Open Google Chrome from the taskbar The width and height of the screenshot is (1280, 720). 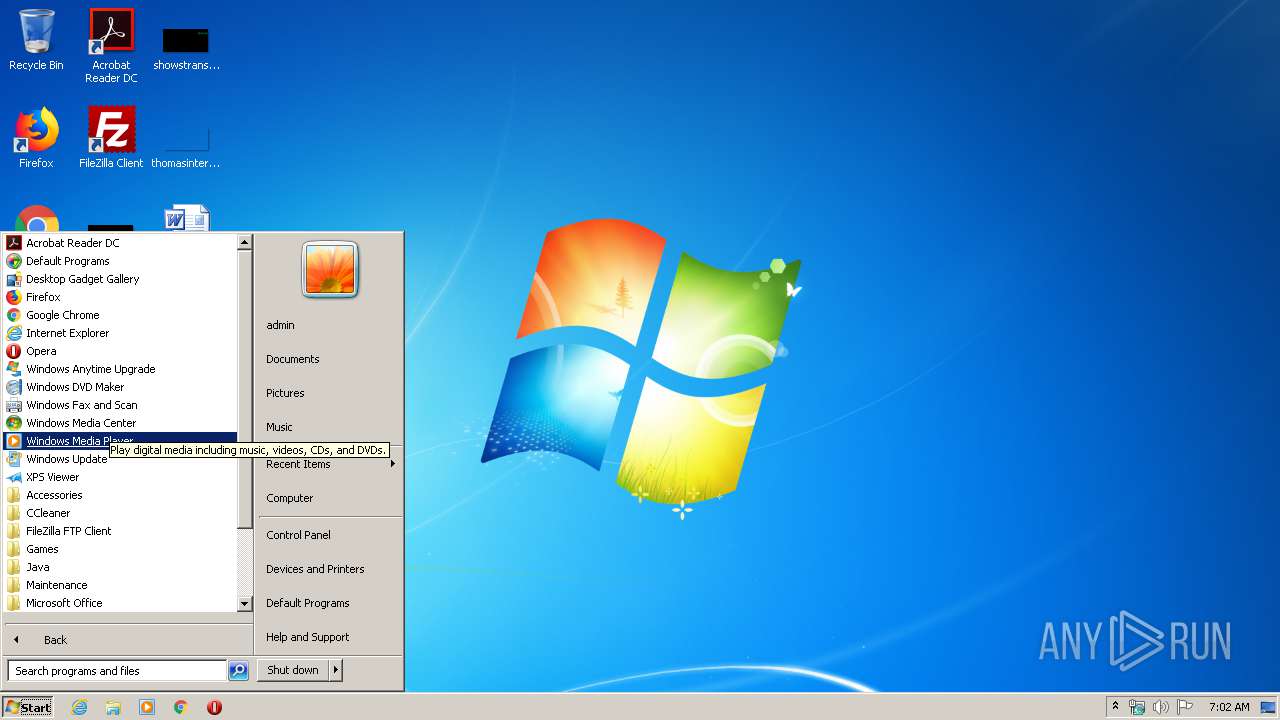click(x=181, y=707)
